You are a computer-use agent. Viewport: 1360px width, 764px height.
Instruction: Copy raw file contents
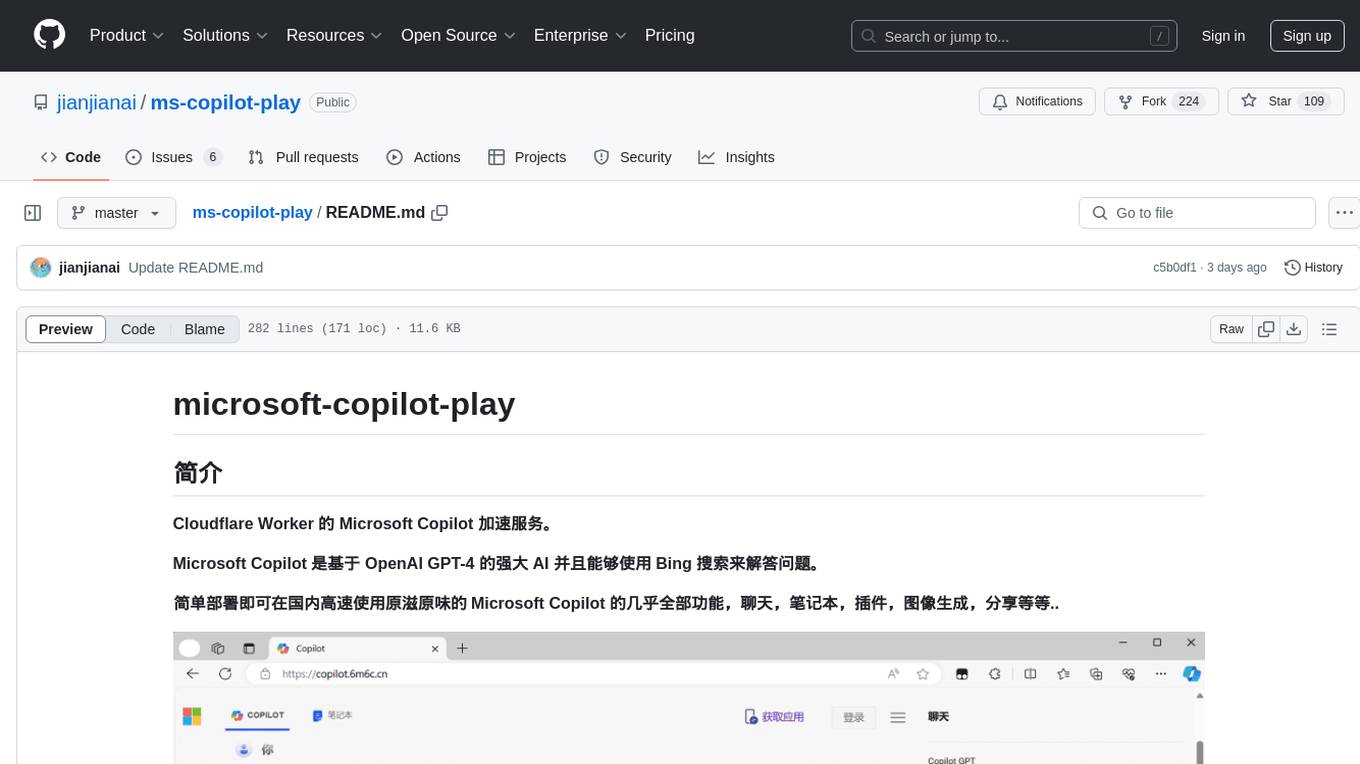(x=1266, y=329)
